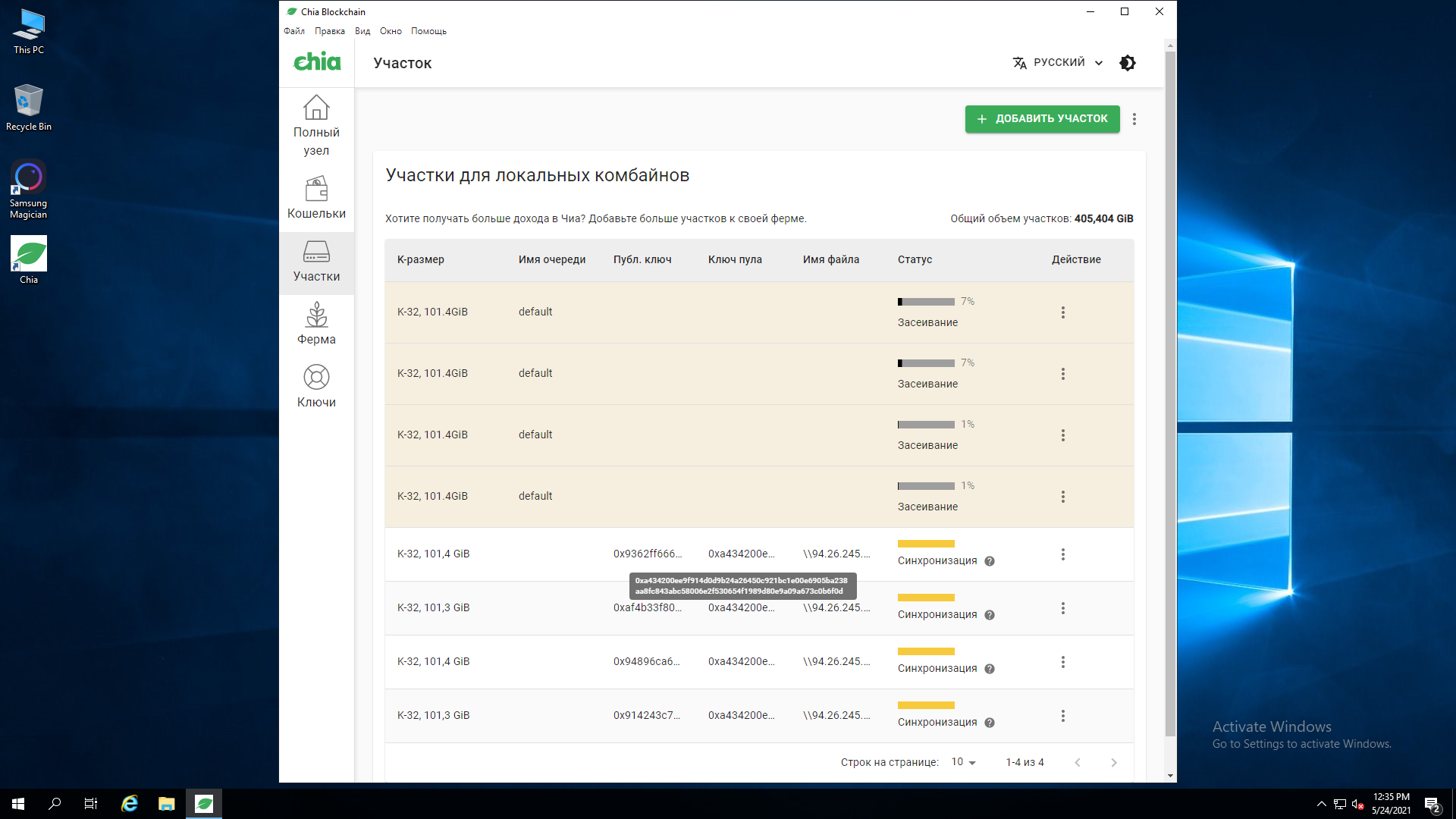Click the Имя файла column header
The width and height of the screenshot is (1456, 819).
click(831, 259)
